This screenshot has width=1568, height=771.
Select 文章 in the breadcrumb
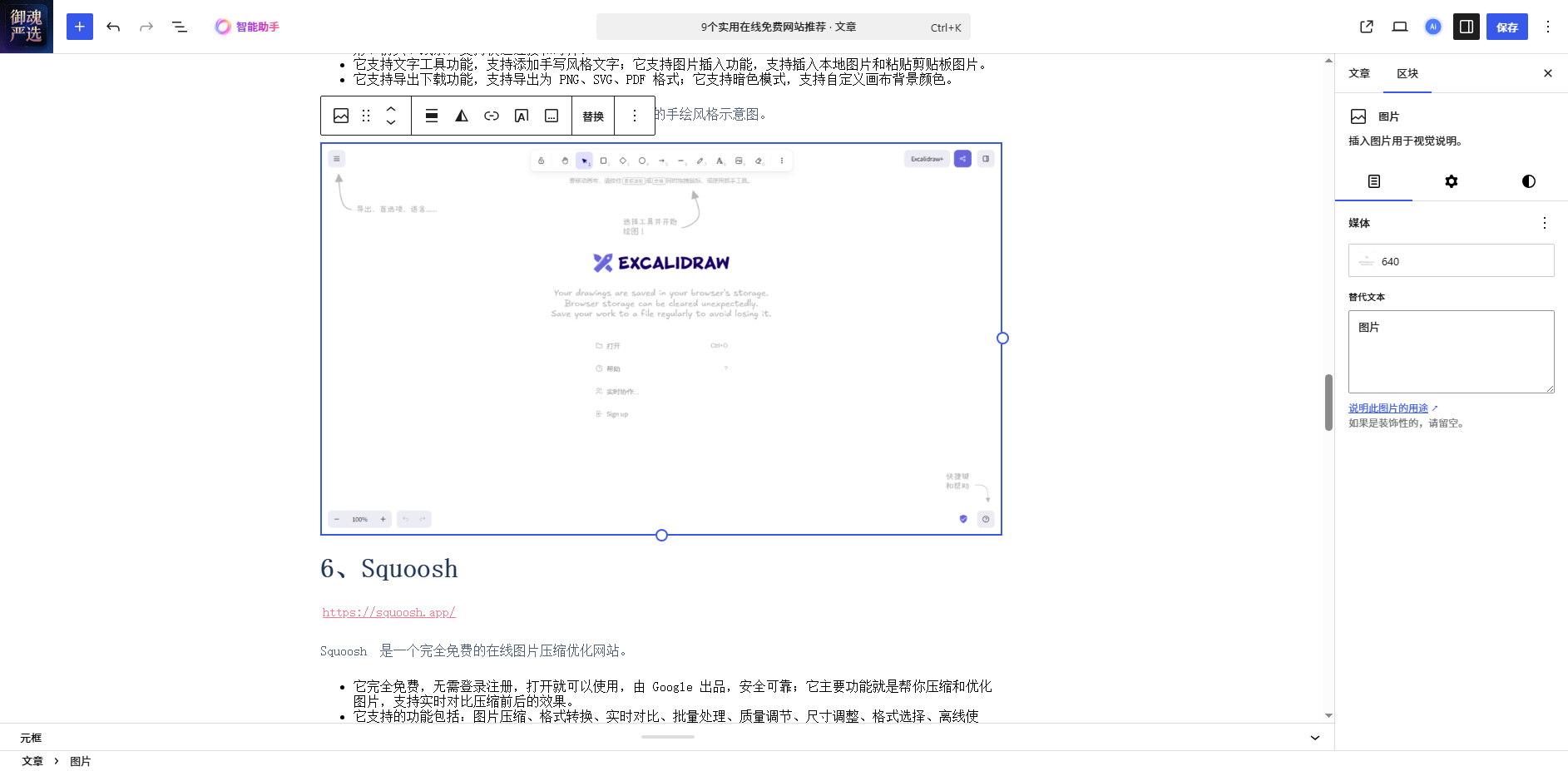[32, 761]
